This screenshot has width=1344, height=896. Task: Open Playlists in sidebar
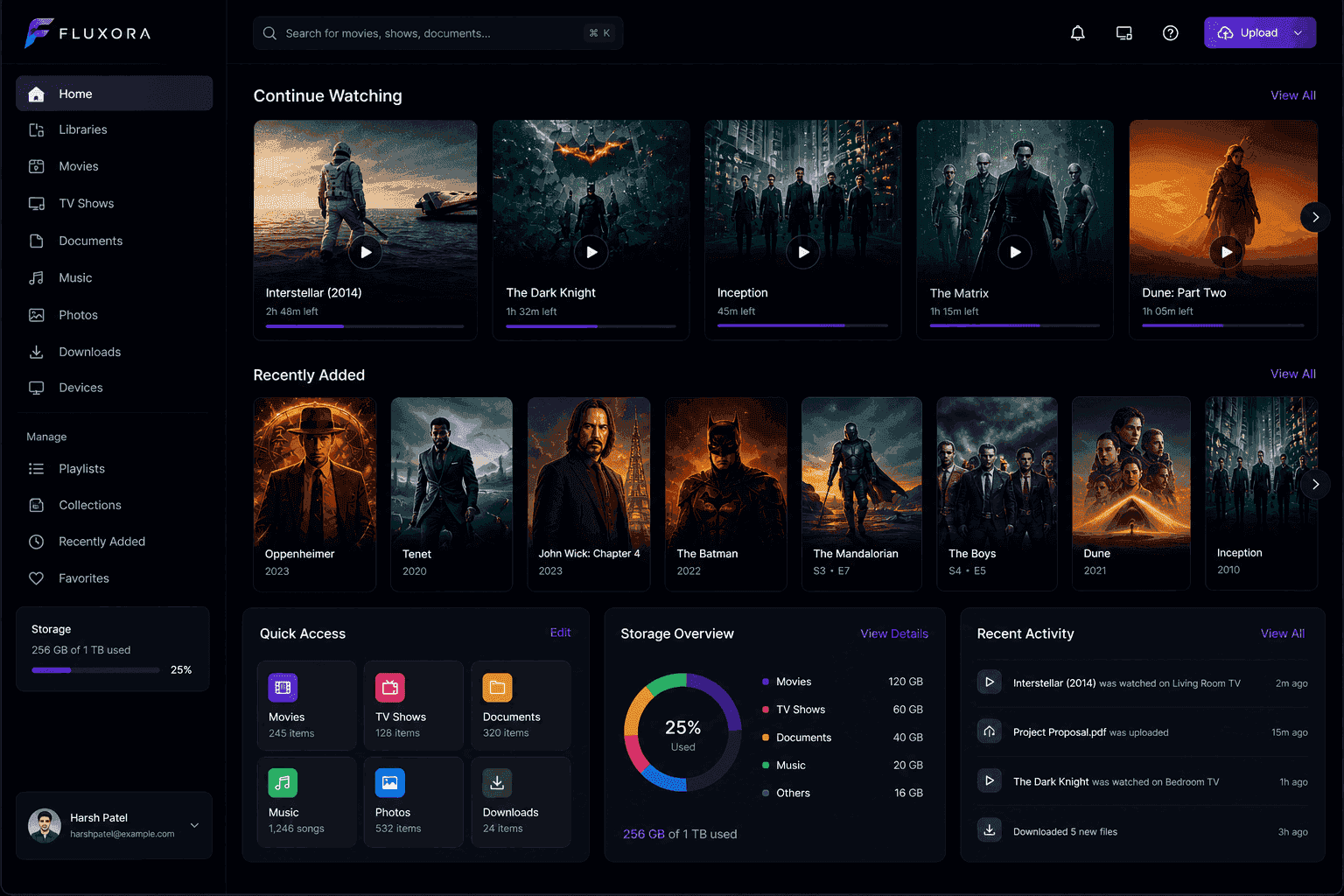pos(114,469)
